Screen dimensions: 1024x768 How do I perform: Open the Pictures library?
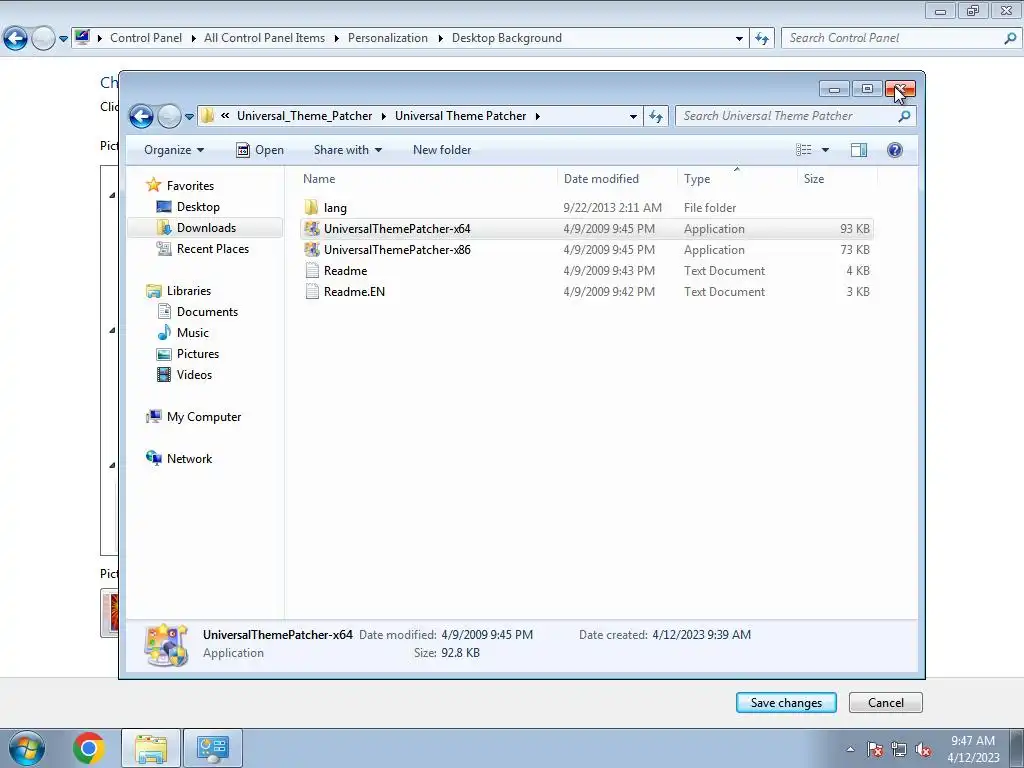pos(198,354)
